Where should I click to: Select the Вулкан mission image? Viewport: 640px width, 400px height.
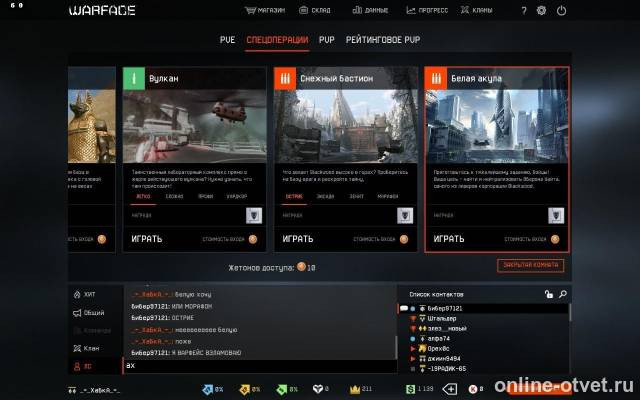(195, 127)
